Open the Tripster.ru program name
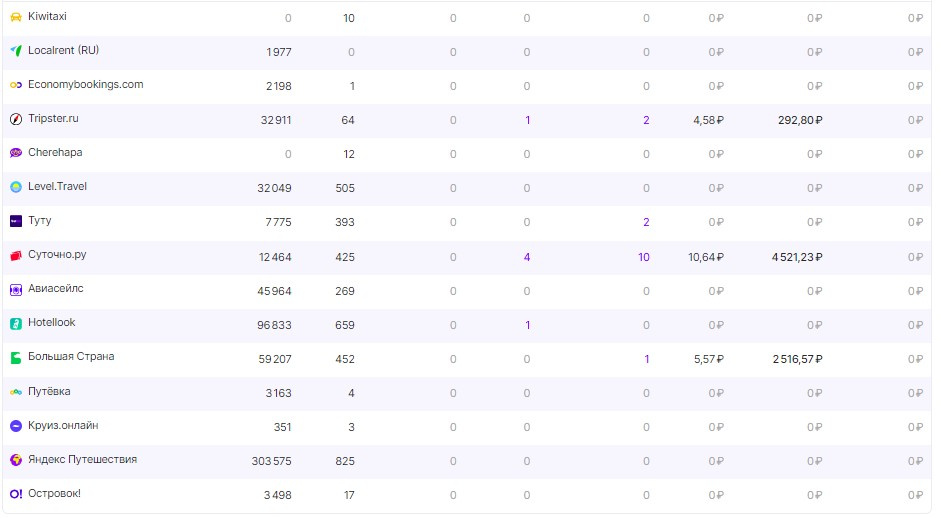Screen dimensions: 941x518 (x=53, y=118)
